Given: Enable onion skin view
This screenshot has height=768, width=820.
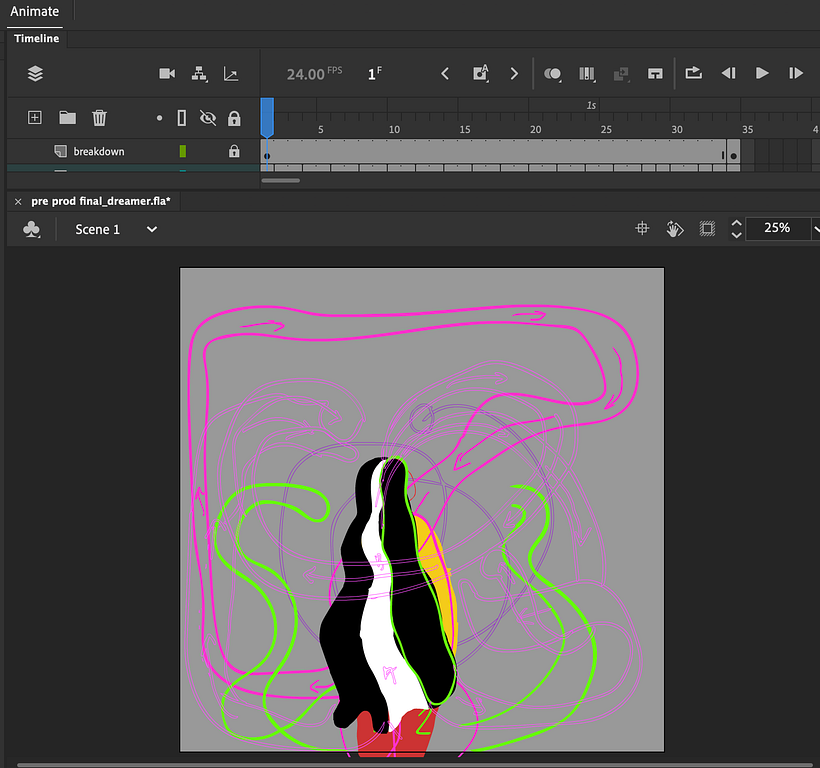Looking at the screenshot, I should pos(552,73).
